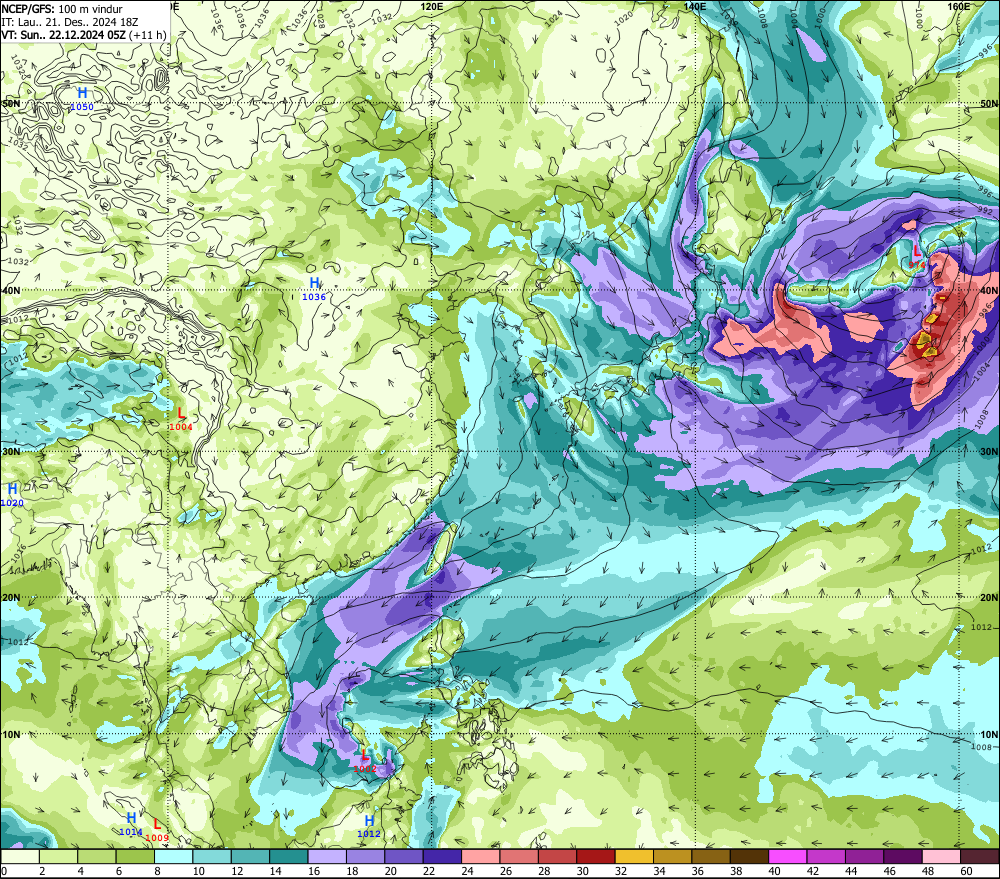Select the H 1020 high pressure marker
Screen dimensions: 1000x879
point(11,494)
